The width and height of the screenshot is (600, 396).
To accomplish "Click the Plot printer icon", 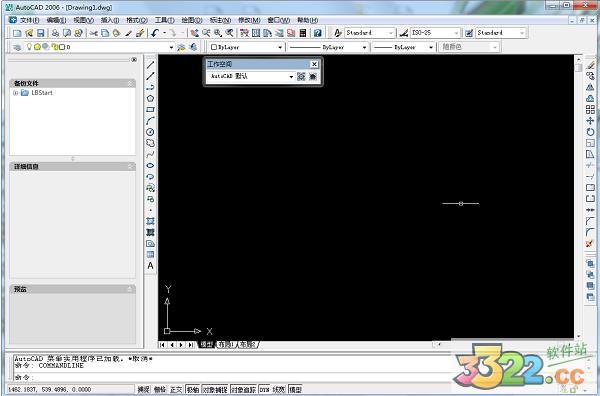I will coord(55,33).
